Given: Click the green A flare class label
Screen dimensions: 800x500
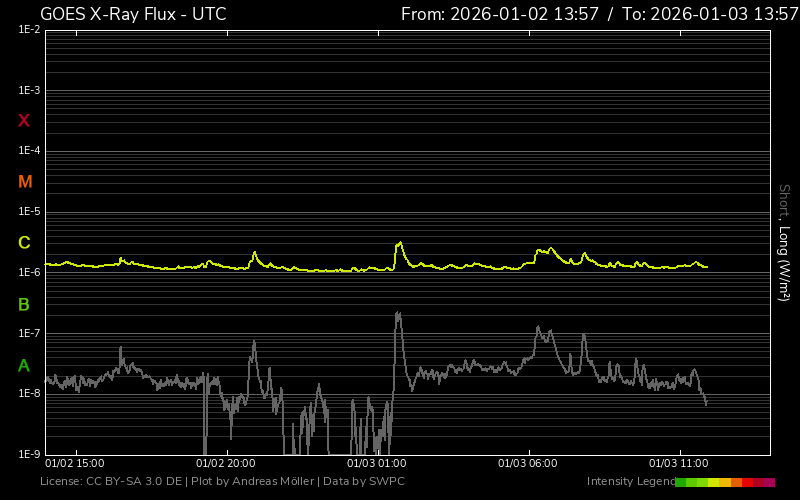Looking at the screenshot, I should [x=24, y=365].
